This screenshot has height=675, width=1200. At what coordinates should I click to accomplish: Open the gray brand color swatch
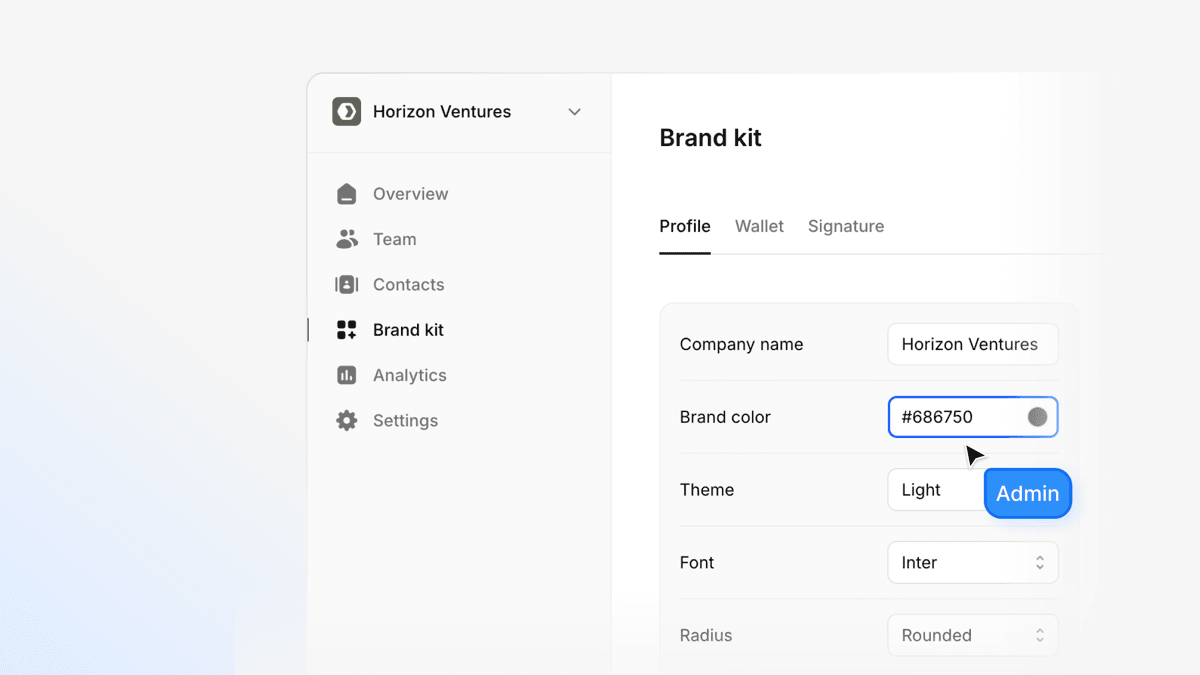point(1037,417)
